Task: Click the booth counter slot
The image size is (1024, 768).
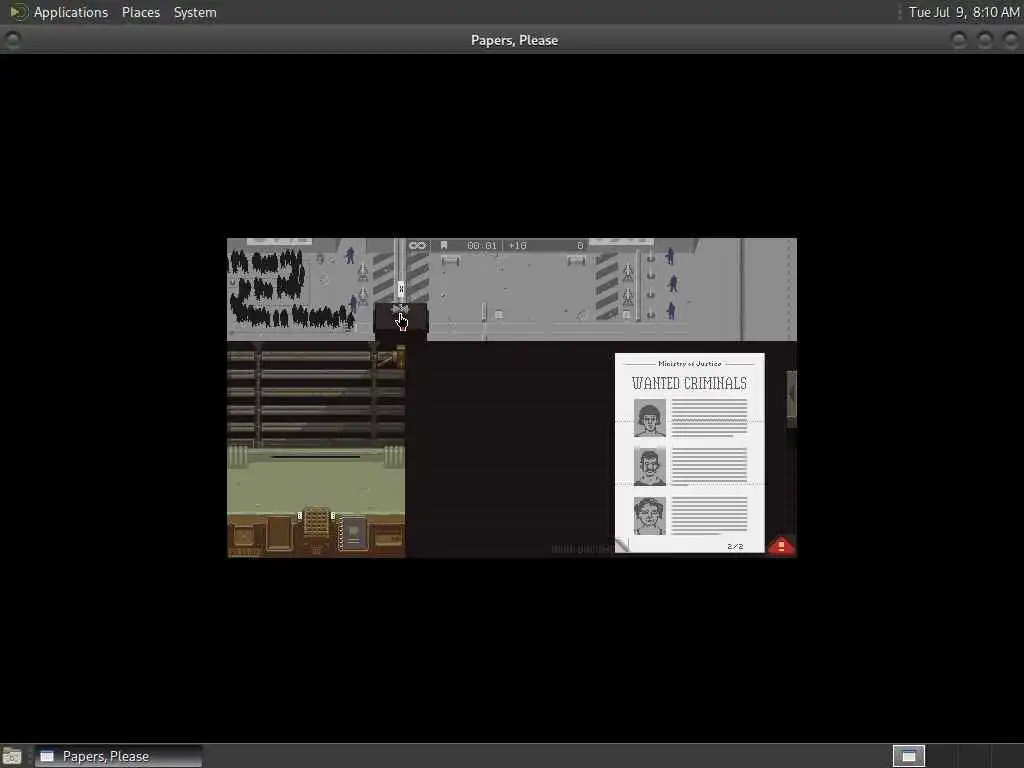Action: point(316,457)
